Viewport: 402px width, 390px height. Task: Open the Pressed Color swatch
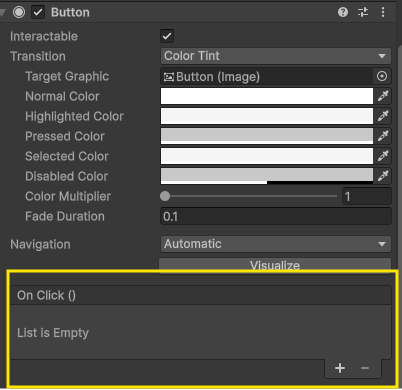point(267,136)
